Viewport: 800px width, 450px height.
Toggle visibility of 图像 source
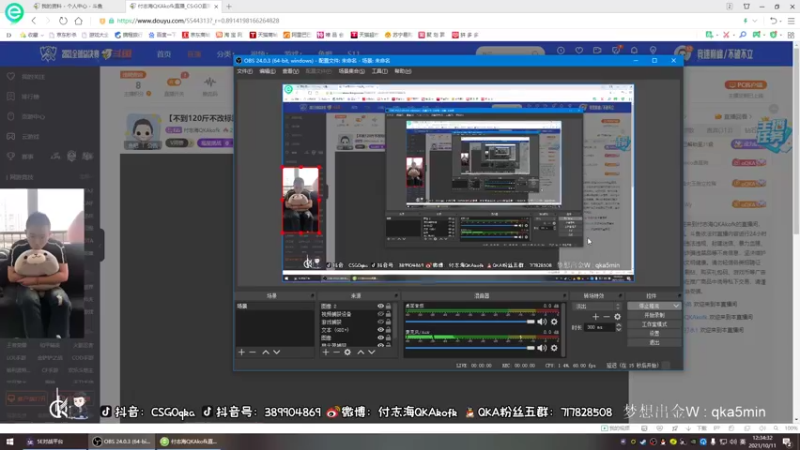(x=380, y=338)
